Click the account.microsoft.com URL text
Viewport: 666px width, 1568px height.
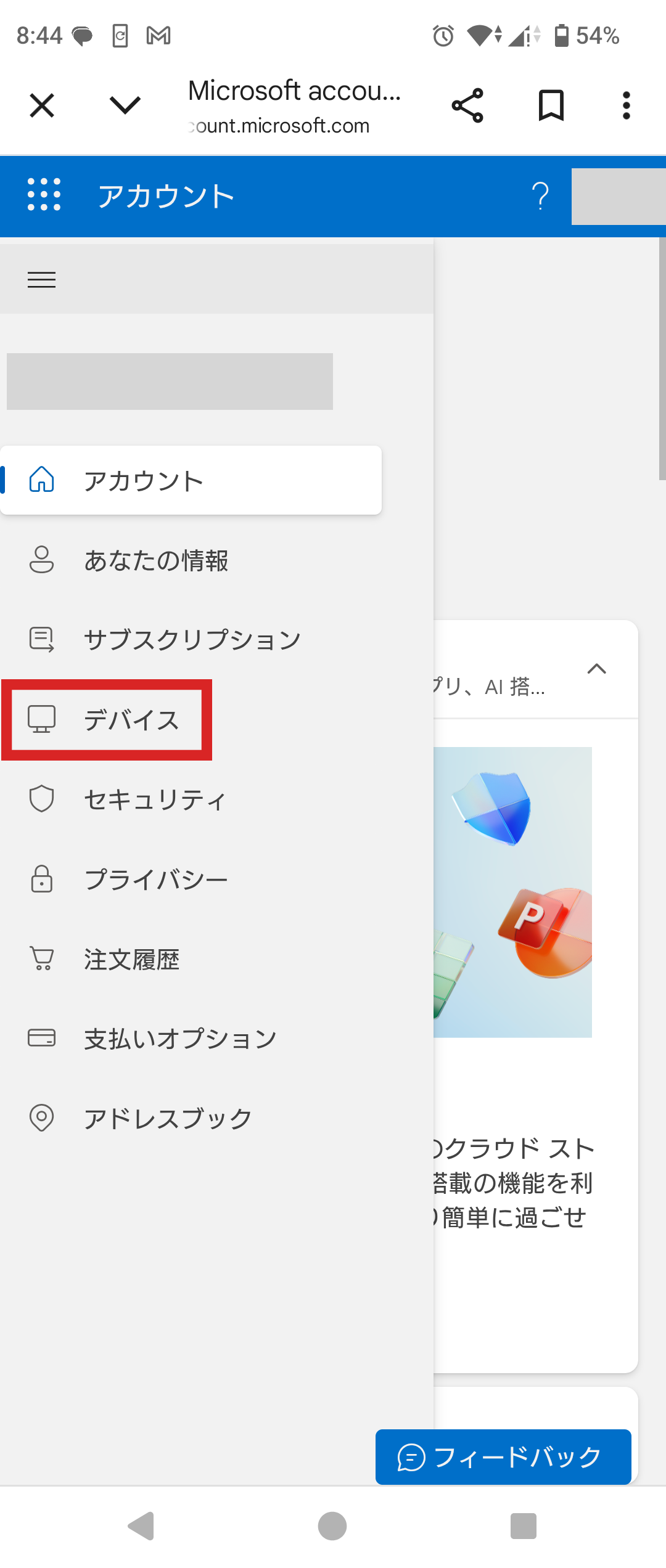(x=279, y=126)
